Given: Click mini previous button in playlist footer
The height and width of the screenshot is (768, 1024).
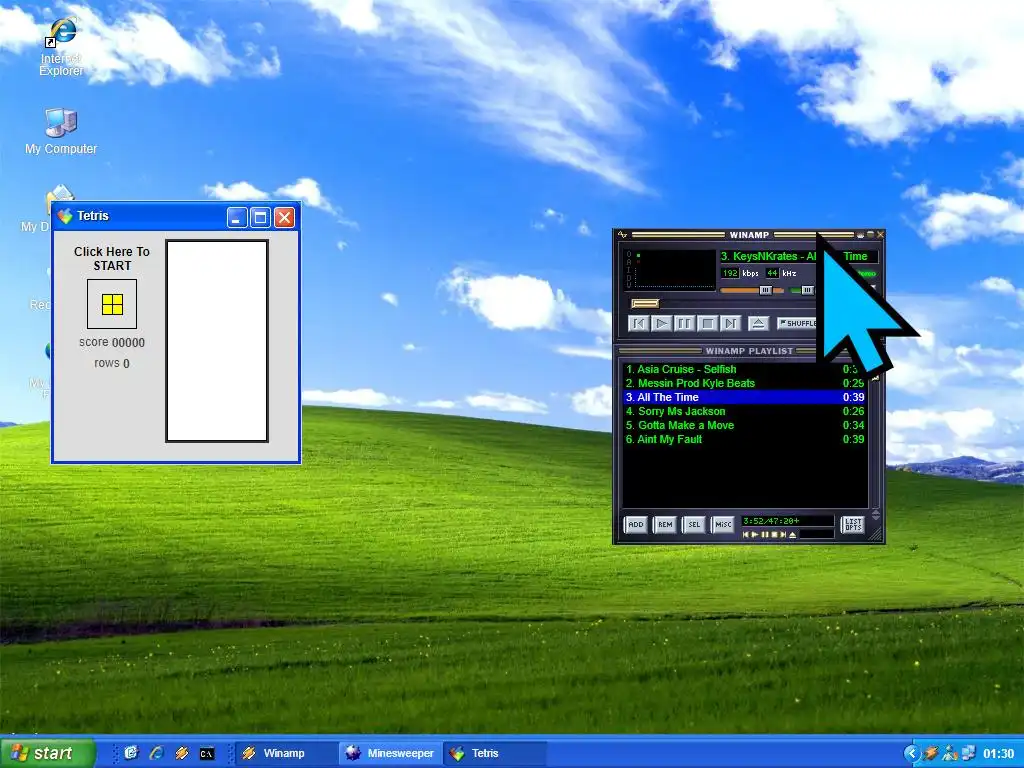Looking at the screenshot, I should pos(745,535).
